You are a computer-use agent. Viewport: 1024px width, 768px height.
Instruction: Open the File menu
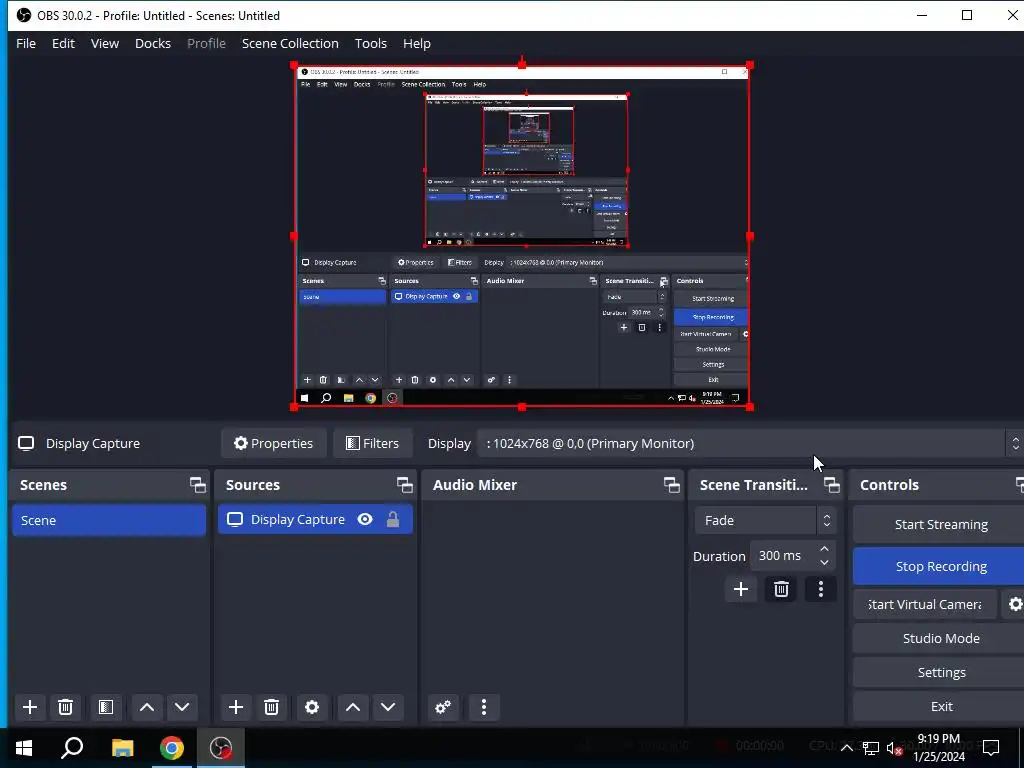26,43
